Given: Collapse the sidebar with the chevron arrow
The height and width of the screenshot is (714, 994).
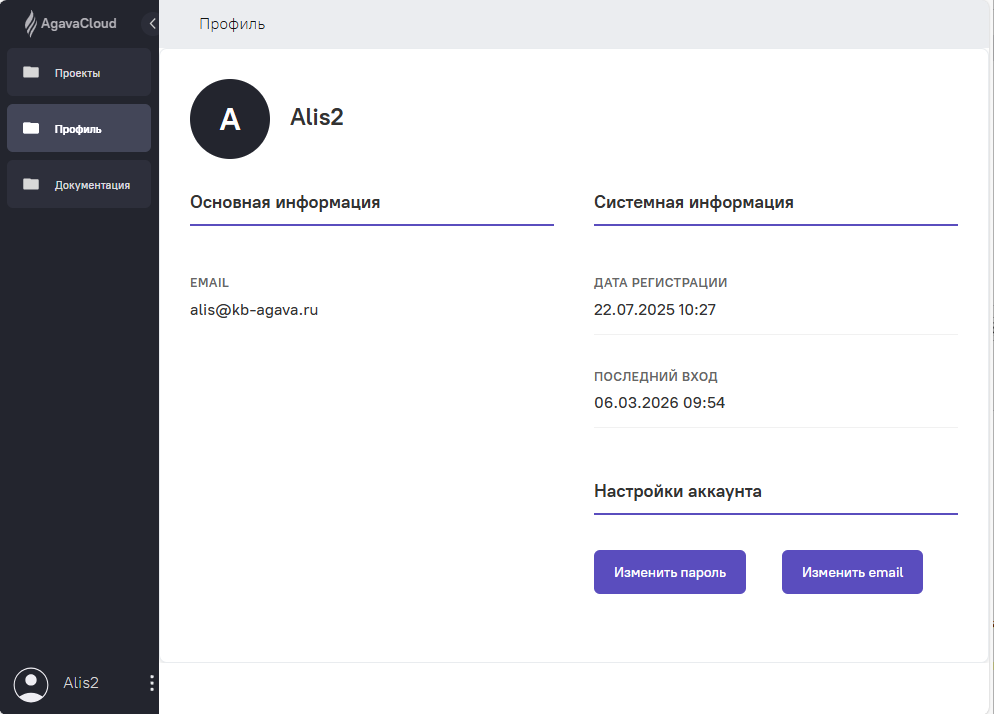Looking at the screenshot, I should 152,23.
